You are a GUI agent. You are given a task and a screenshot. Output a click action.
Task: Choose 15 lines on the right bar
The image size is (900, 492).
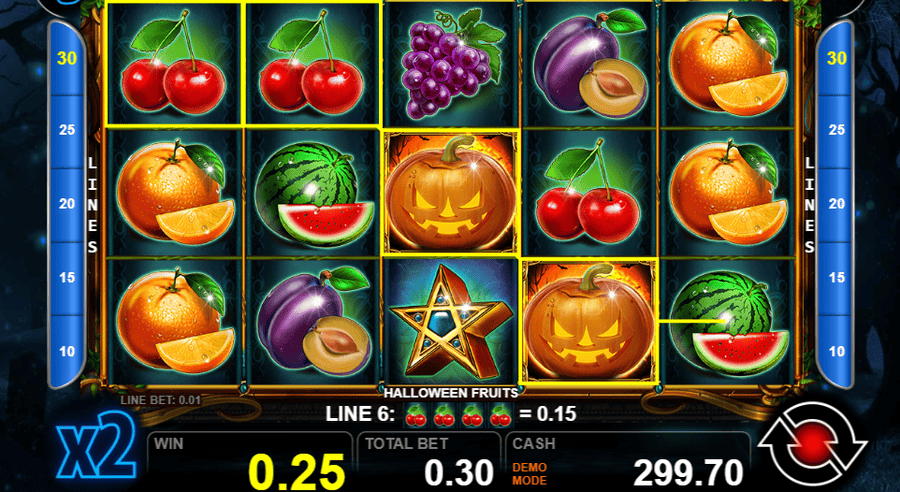coord(836,277)
